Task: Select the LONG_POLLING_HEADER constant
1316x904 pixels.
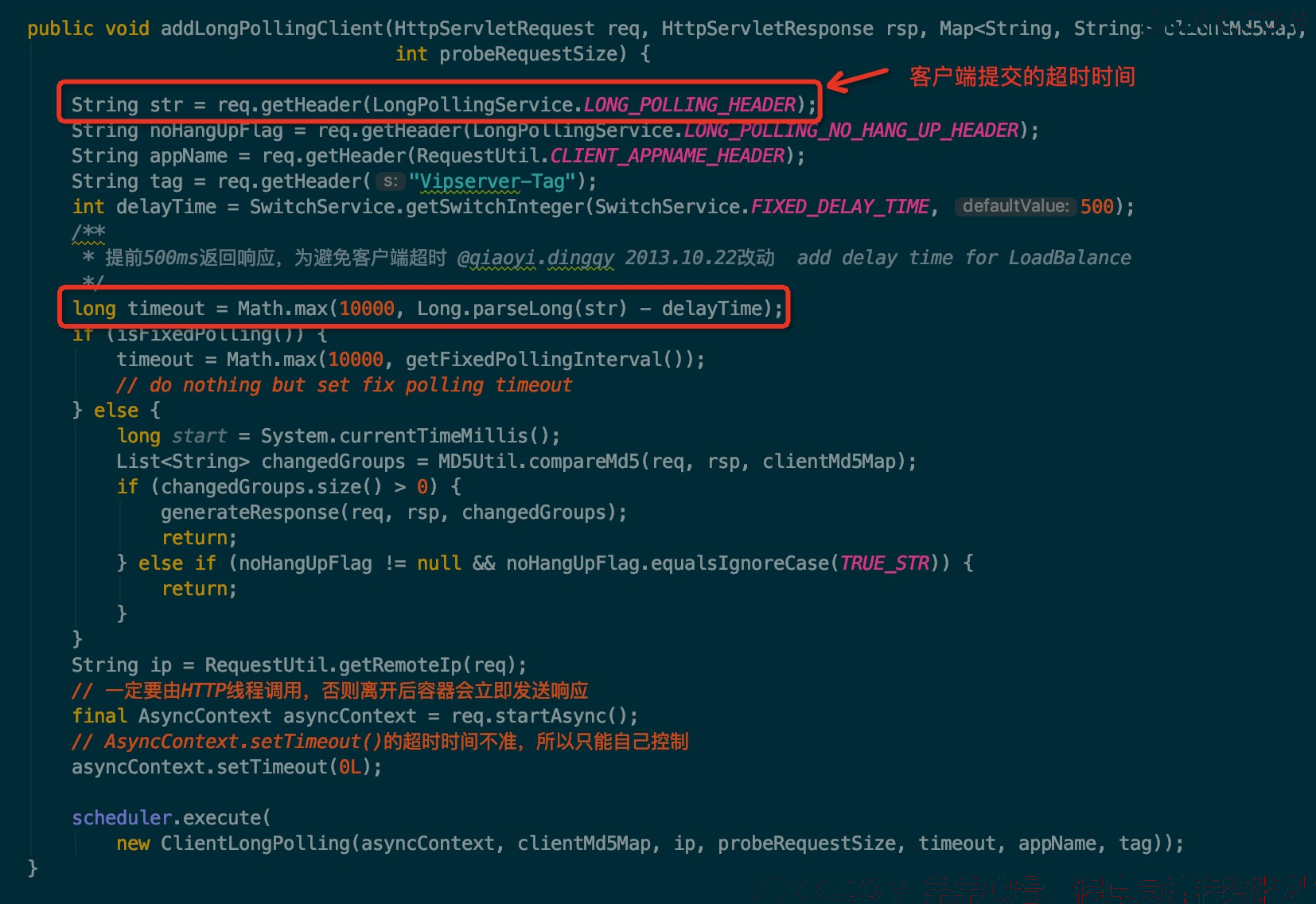Action: [x=689, y=105]
